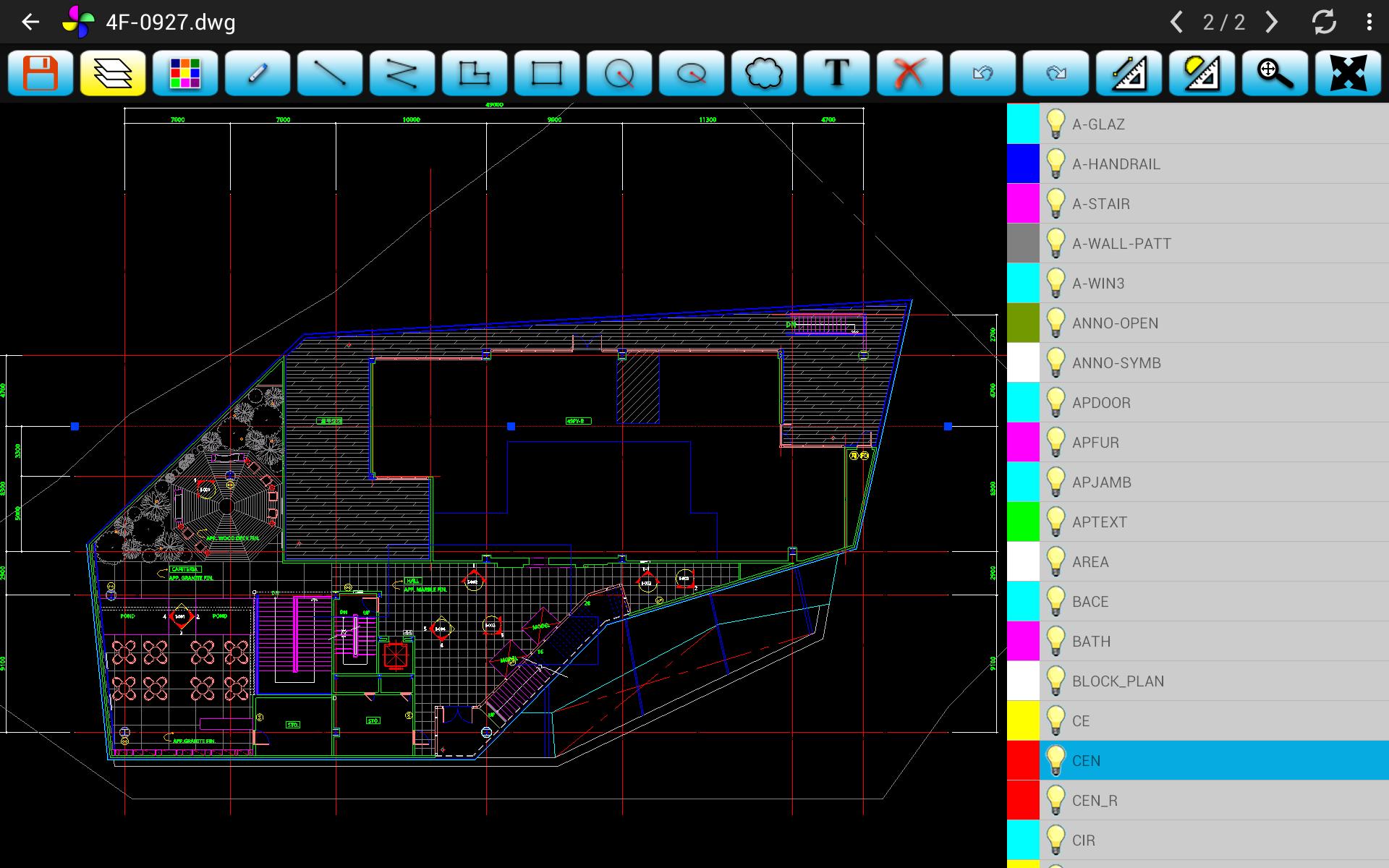Hide the APTEXT layer using its lightbulb
This screenshot has height=868, width=1389.
coord(1055,522)
